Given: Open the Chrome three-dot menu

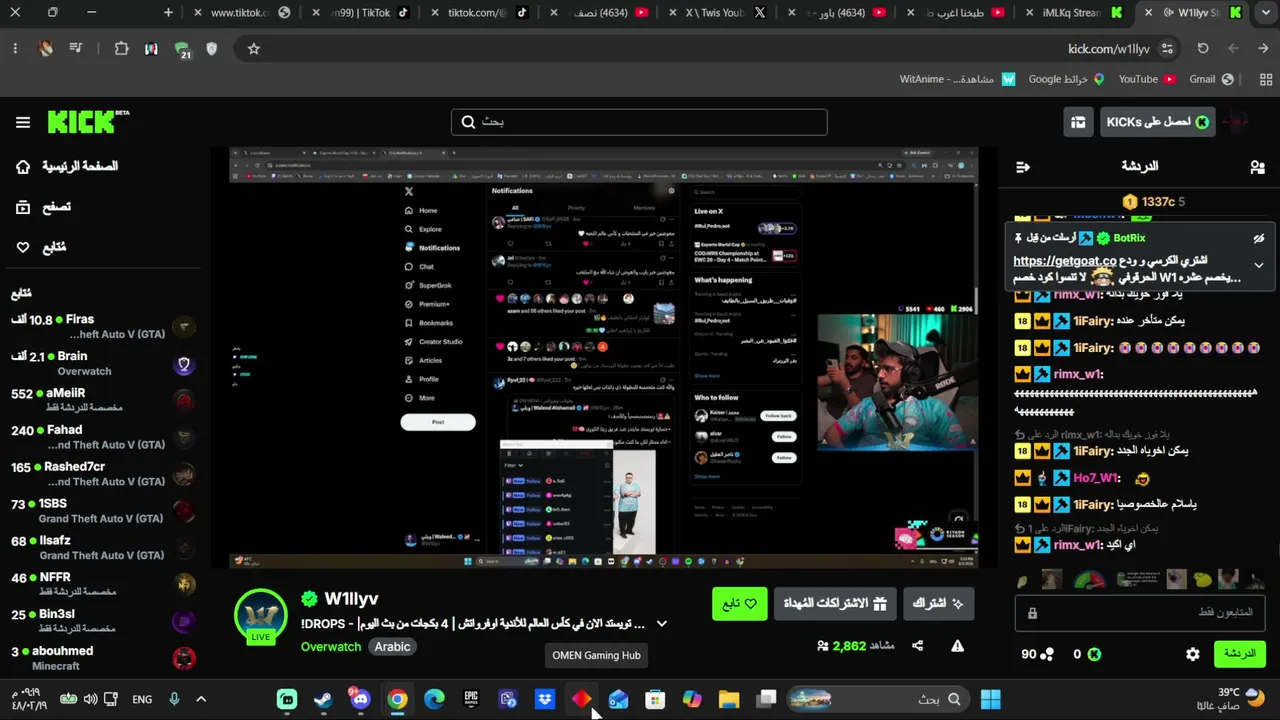Looking at the screenshot, I should point(15,48).
